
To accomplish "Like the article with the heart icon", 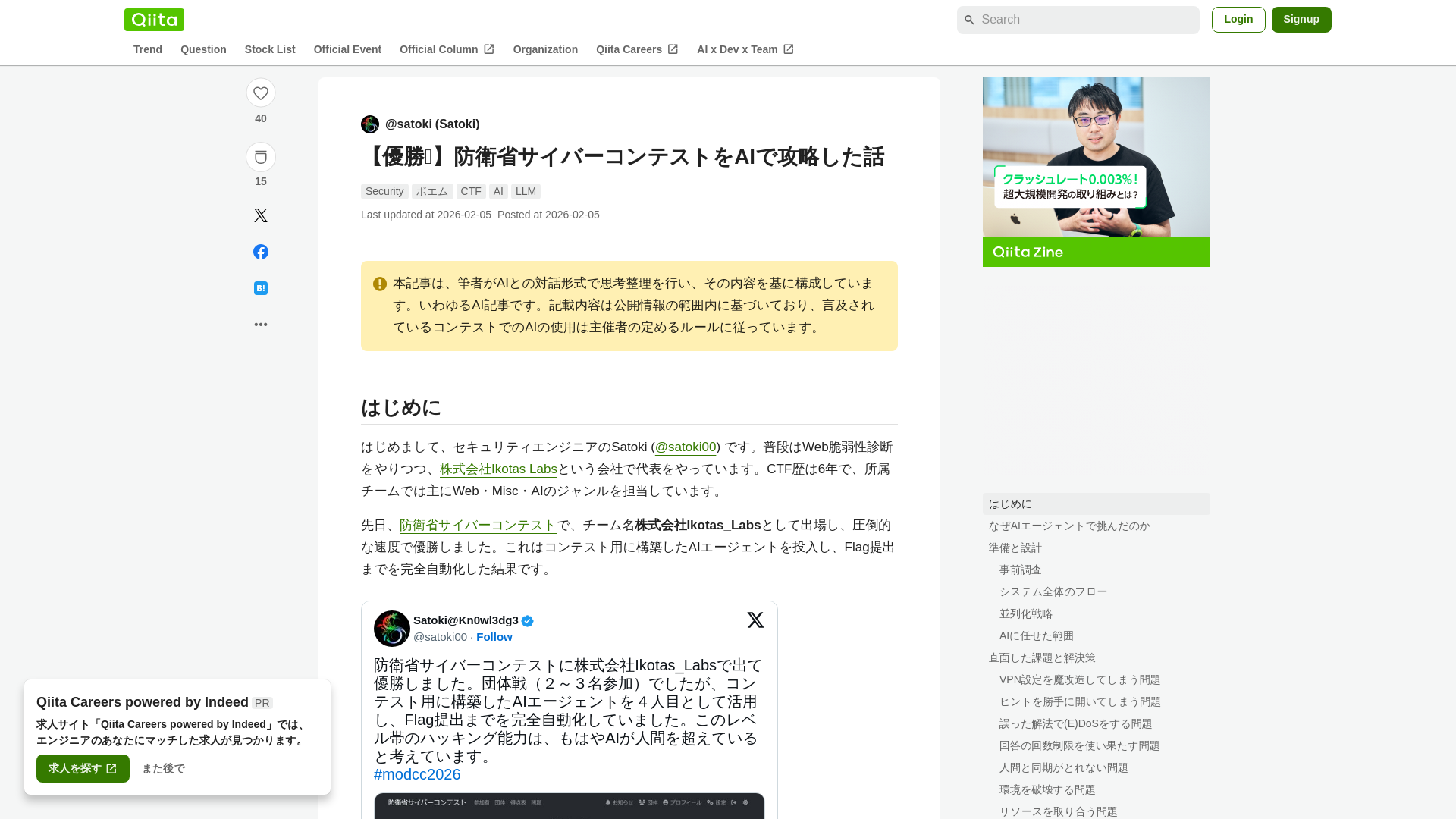I will tap(261, 93).
